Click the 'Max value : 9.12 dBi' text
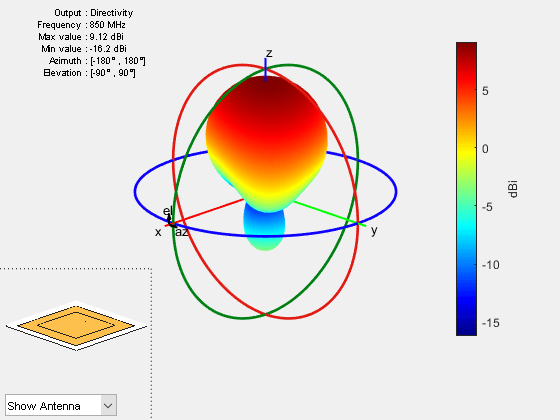 [81, 37]
